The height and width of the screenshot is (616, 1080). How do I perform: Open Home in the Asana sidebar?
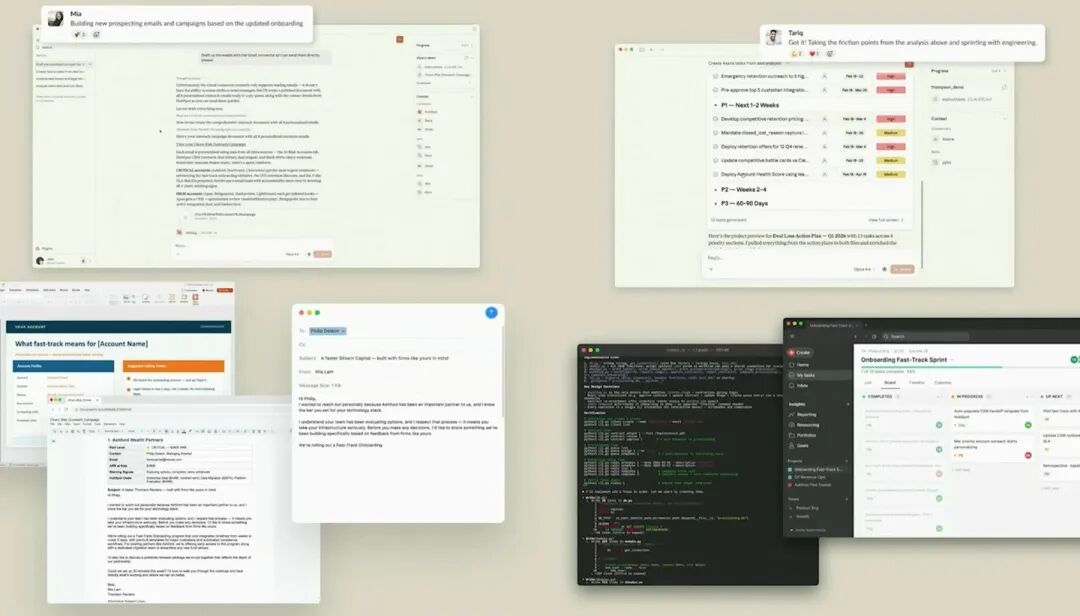[803, 365]
